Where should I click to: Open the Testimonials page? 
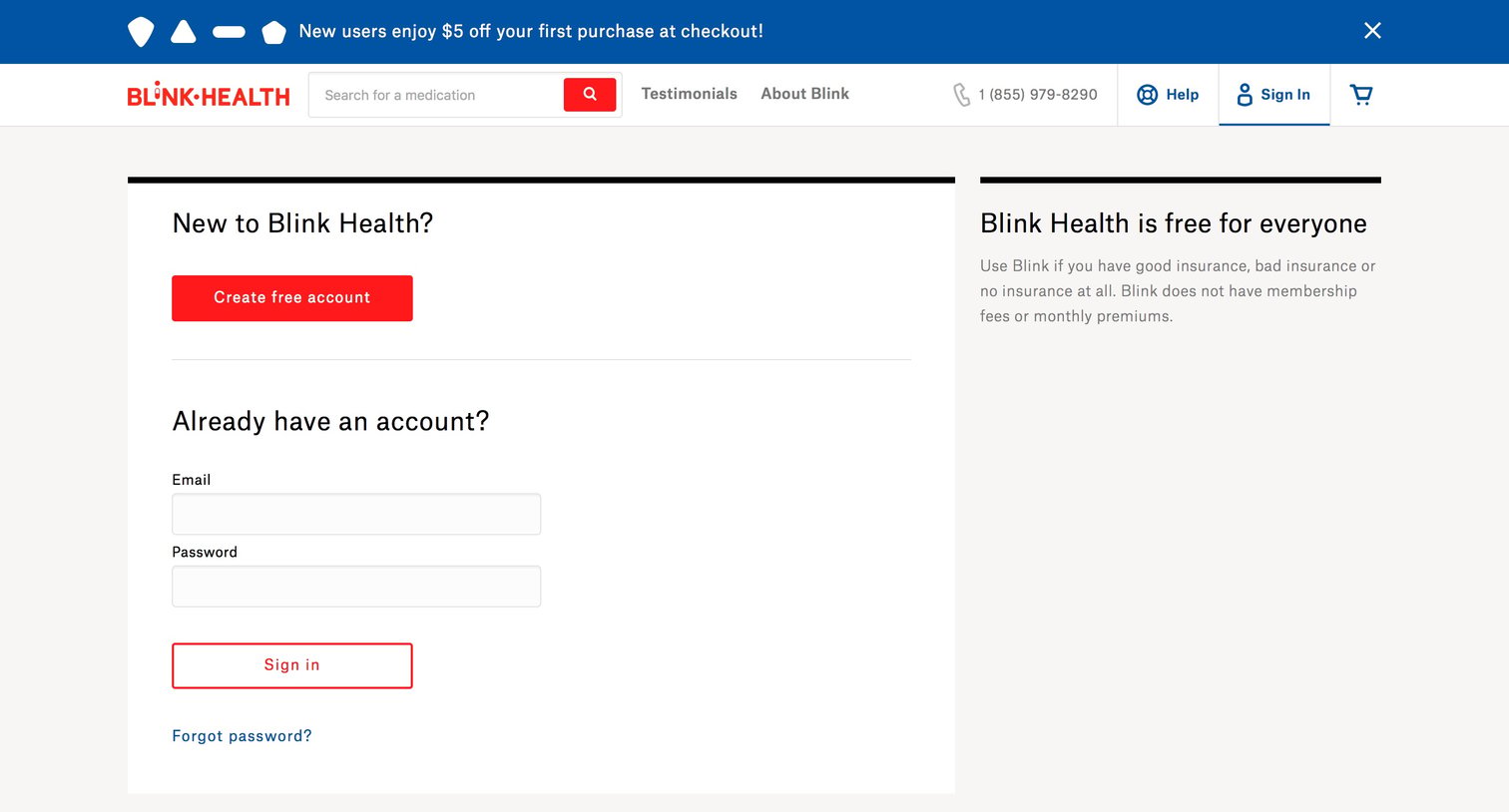[x=689, y=94]
